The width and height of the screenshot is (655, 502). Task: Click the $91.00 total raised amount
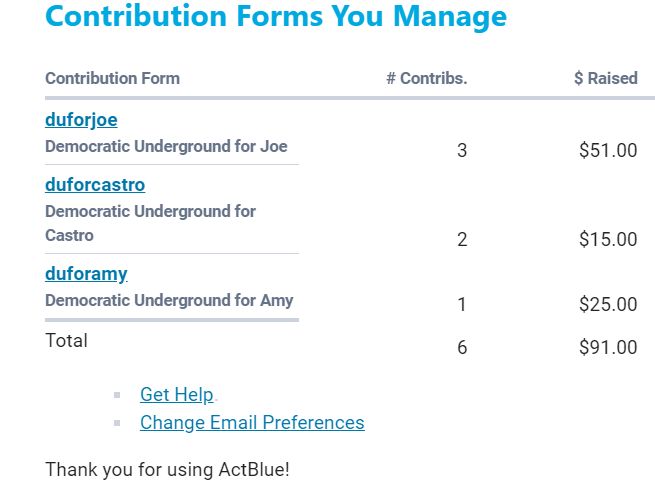608,348
